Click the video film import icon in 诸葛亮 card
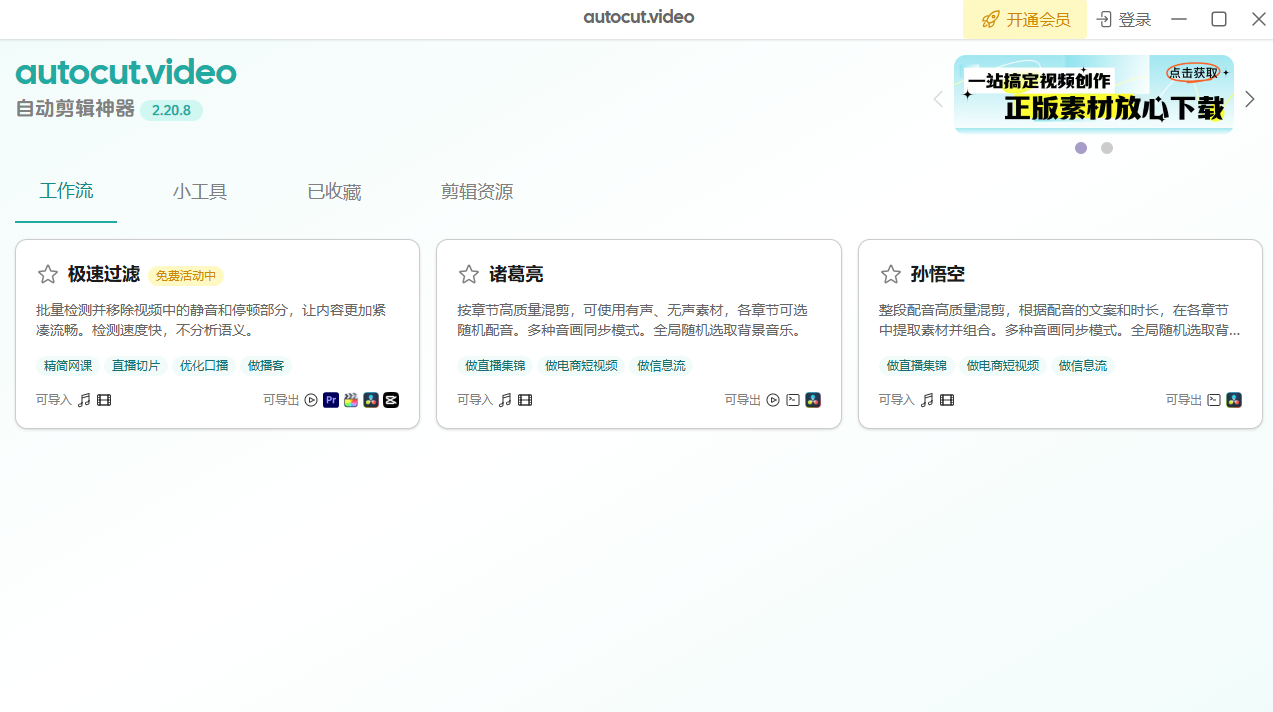This screenshot has height=712, width=1273. (525, 400)
